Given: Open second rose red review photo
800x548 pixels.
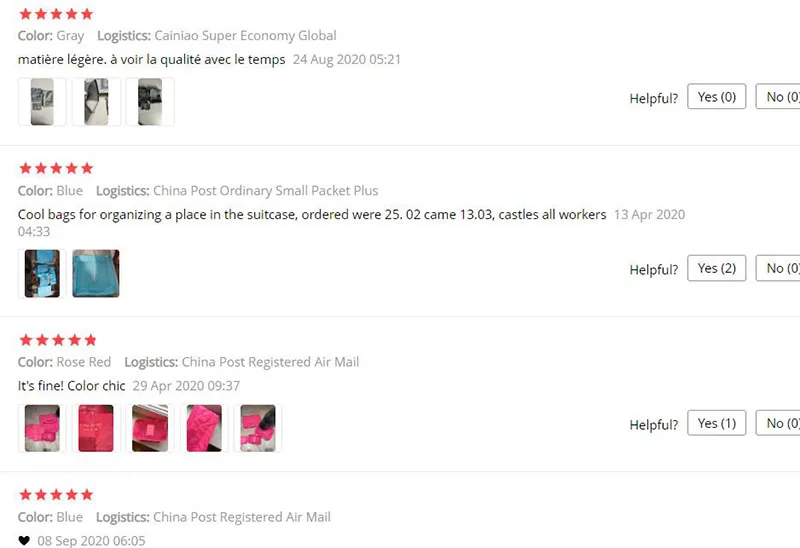Looking at the screenshot, I should (x=96, y=428).
